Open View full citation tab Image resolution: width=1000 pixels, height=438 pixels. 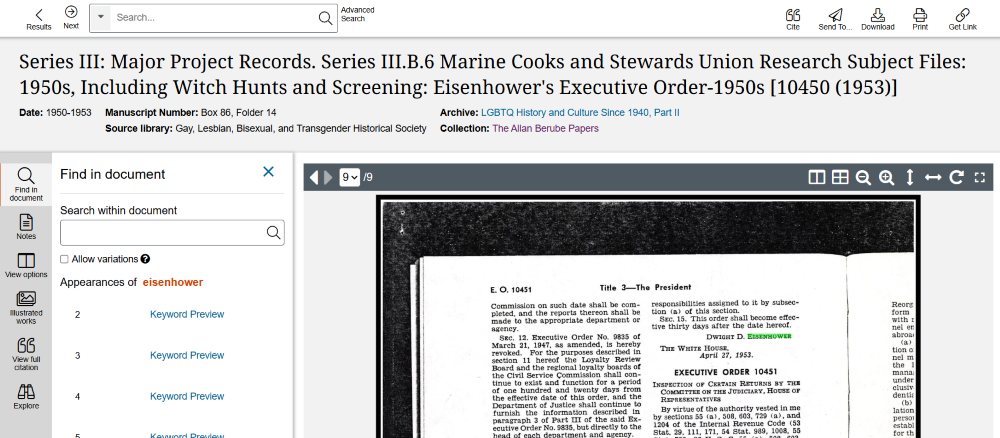point(26,354)
